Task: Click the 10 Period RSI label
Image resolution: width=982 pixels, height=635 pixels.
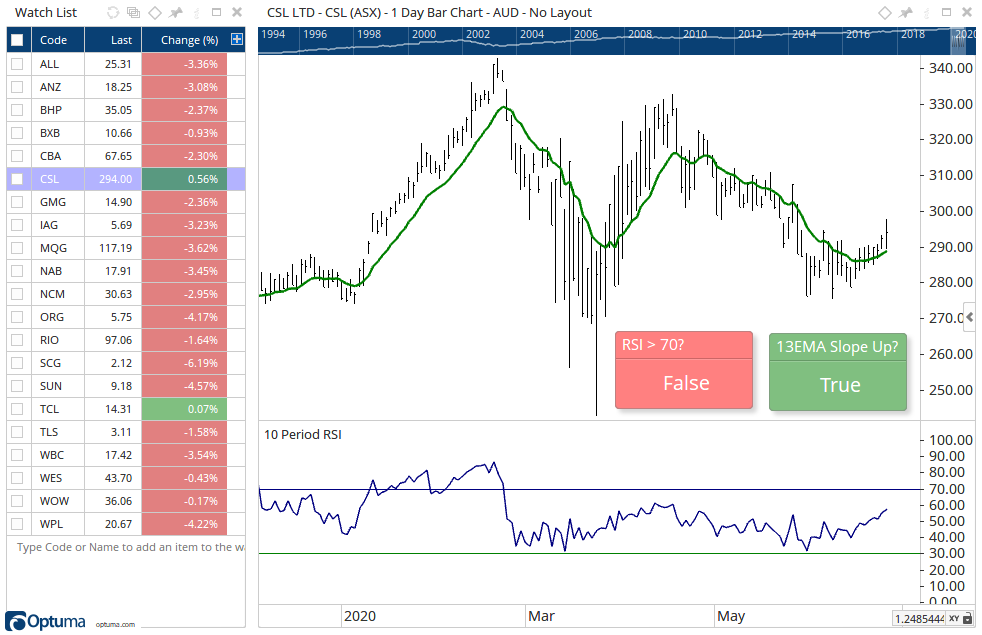Action: point(302,435)
